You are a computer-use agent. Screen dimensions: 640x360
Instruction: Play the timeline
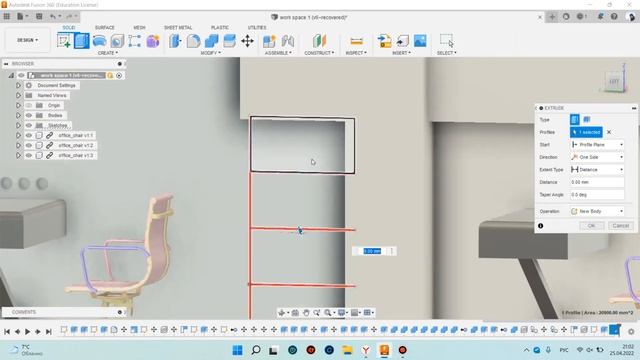coord(27,331)
